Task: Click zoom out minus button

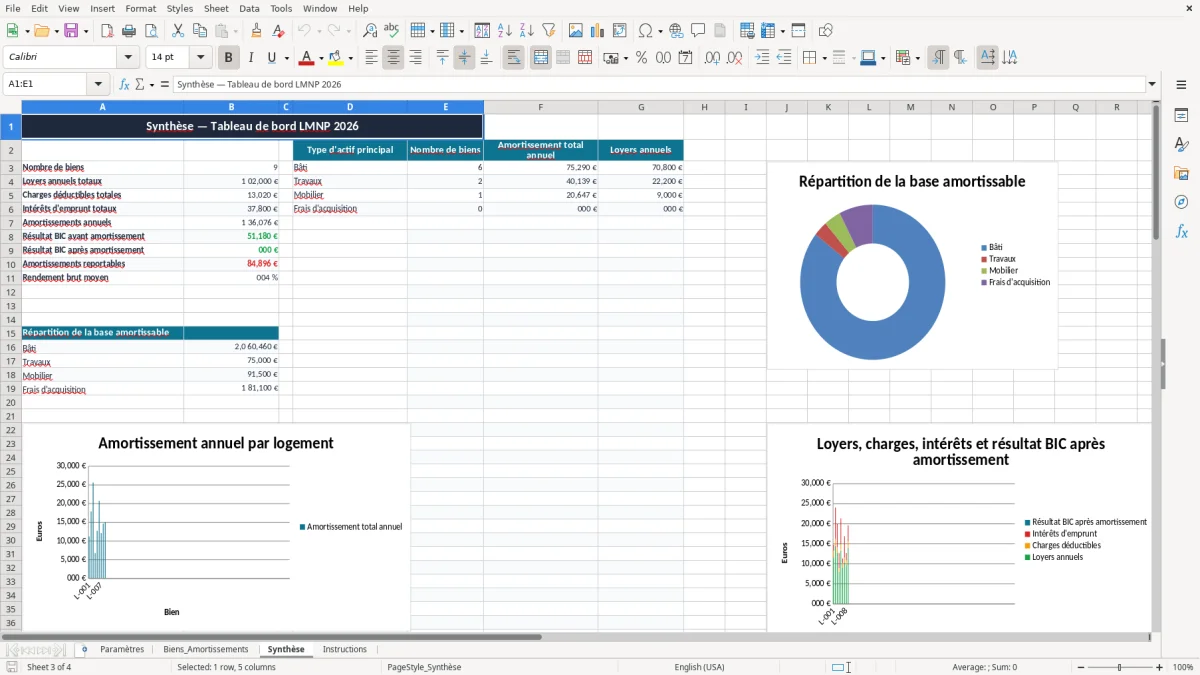Action: point(1080,667)
